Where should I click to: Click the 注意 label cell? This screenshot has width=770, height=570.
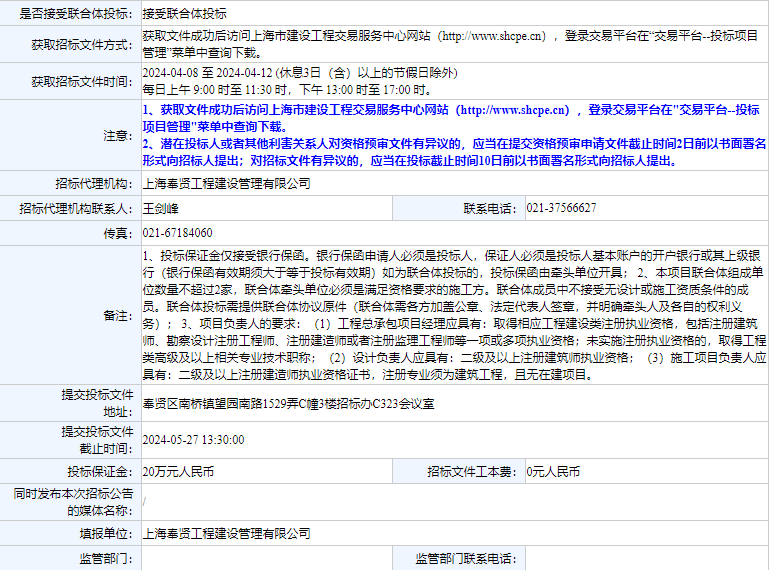click(x=116, y=135)
